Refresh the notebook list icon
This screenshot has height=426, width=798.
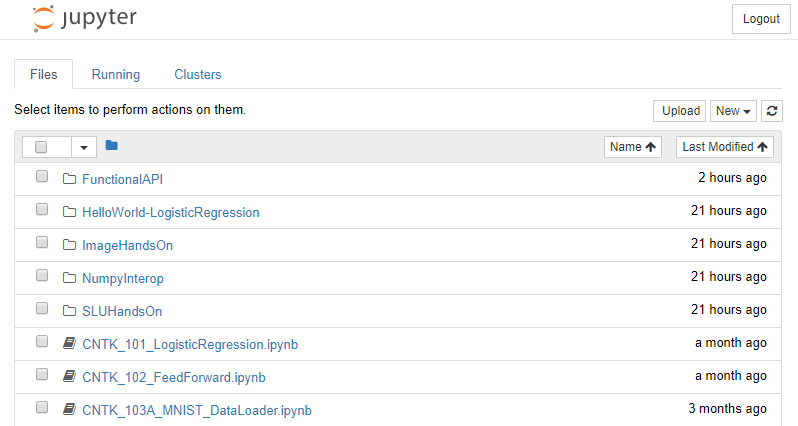pyautogui.click(x=772, y=111)
